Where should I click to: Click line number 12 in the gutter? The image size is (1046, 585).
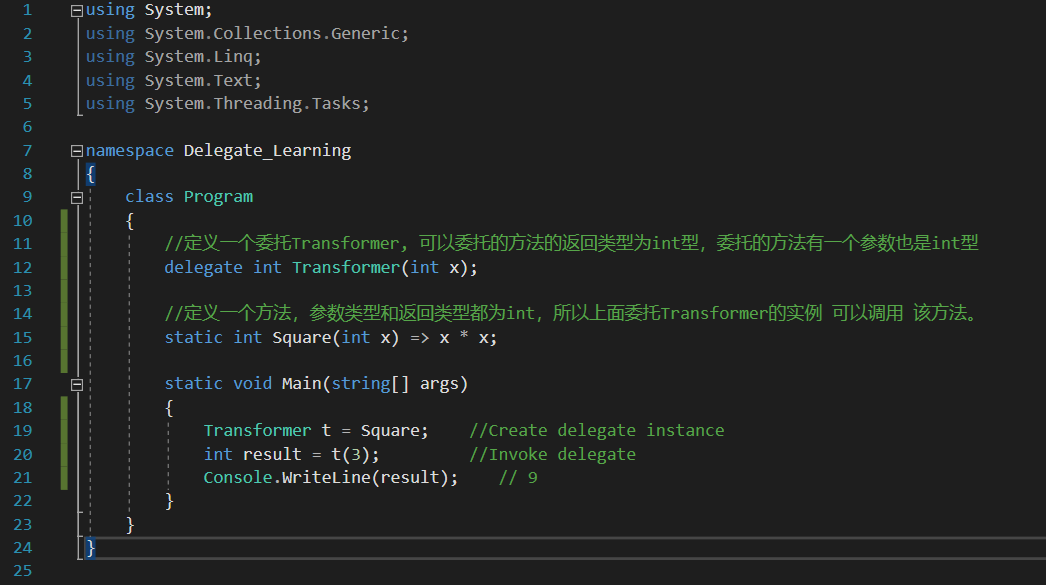click(x=23, y=267)
